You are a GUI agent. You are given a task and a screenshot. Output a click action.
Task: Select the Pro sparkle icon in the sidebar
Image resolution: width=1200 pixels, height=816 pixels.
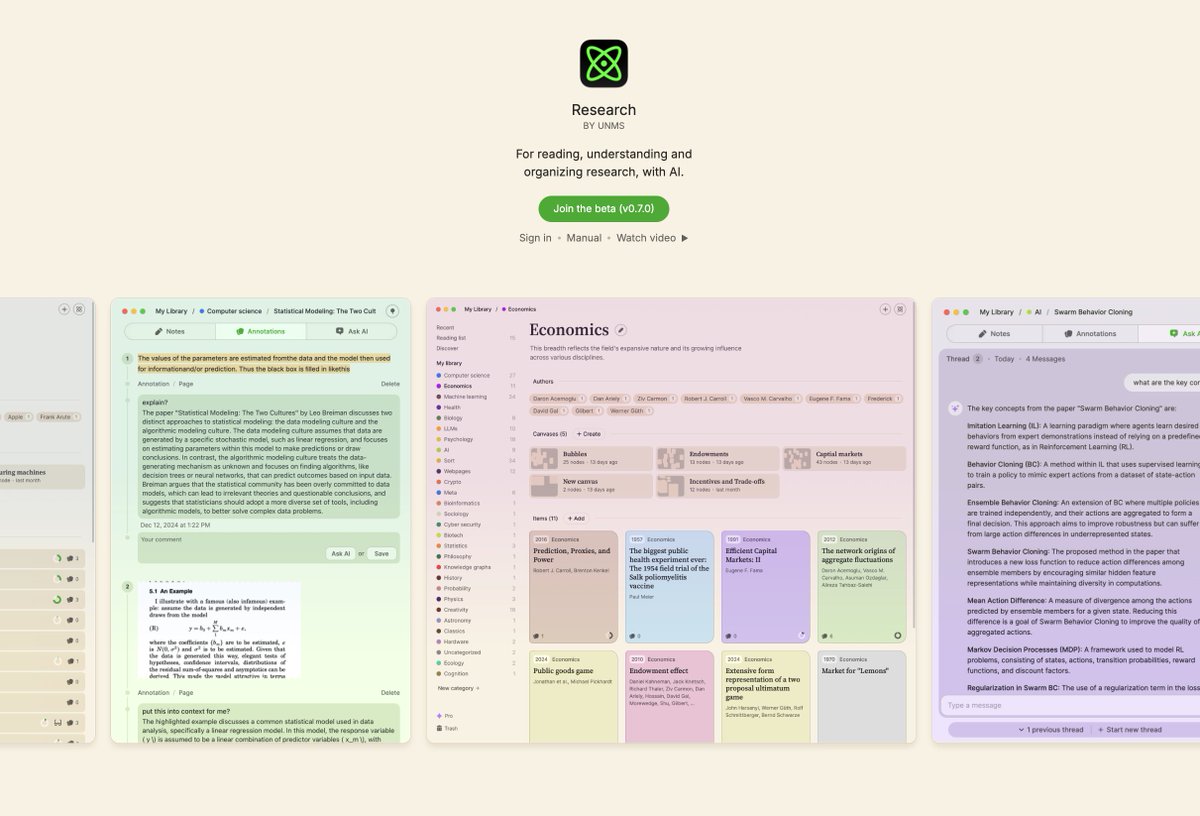coord(439,716)
